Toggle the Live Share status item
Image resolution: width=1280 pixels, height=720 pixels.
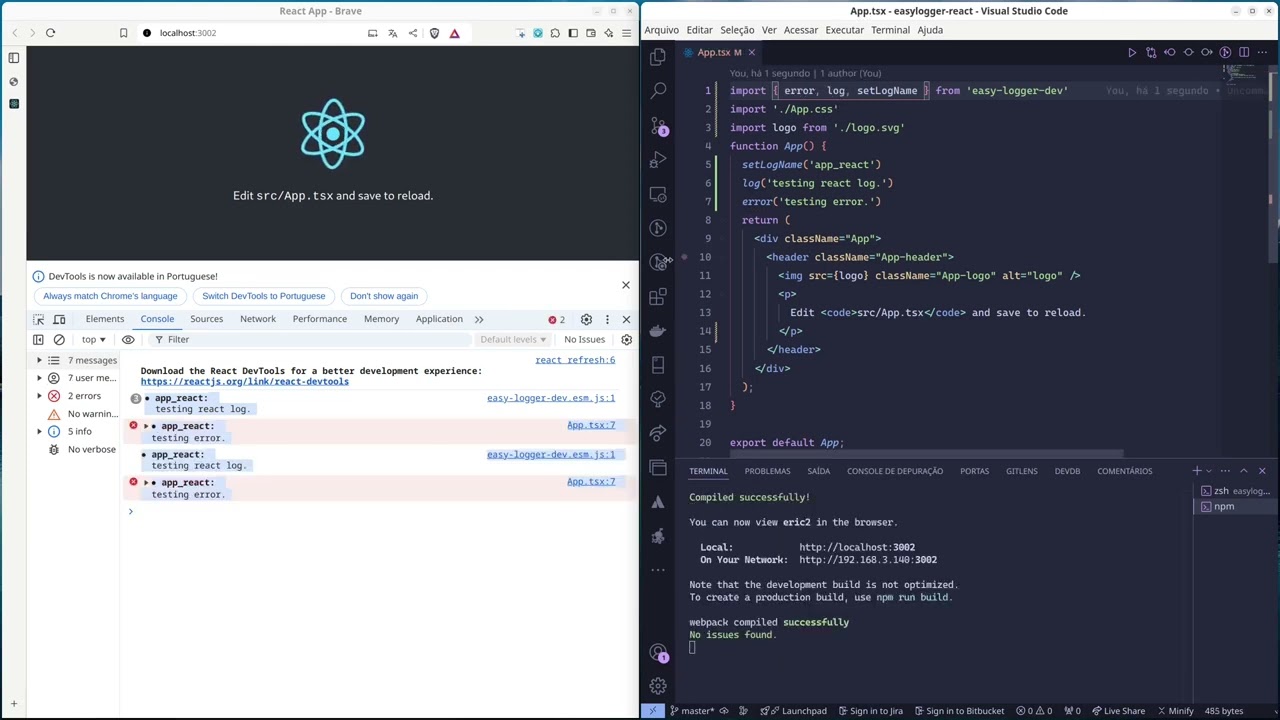tap(1117, 711)
